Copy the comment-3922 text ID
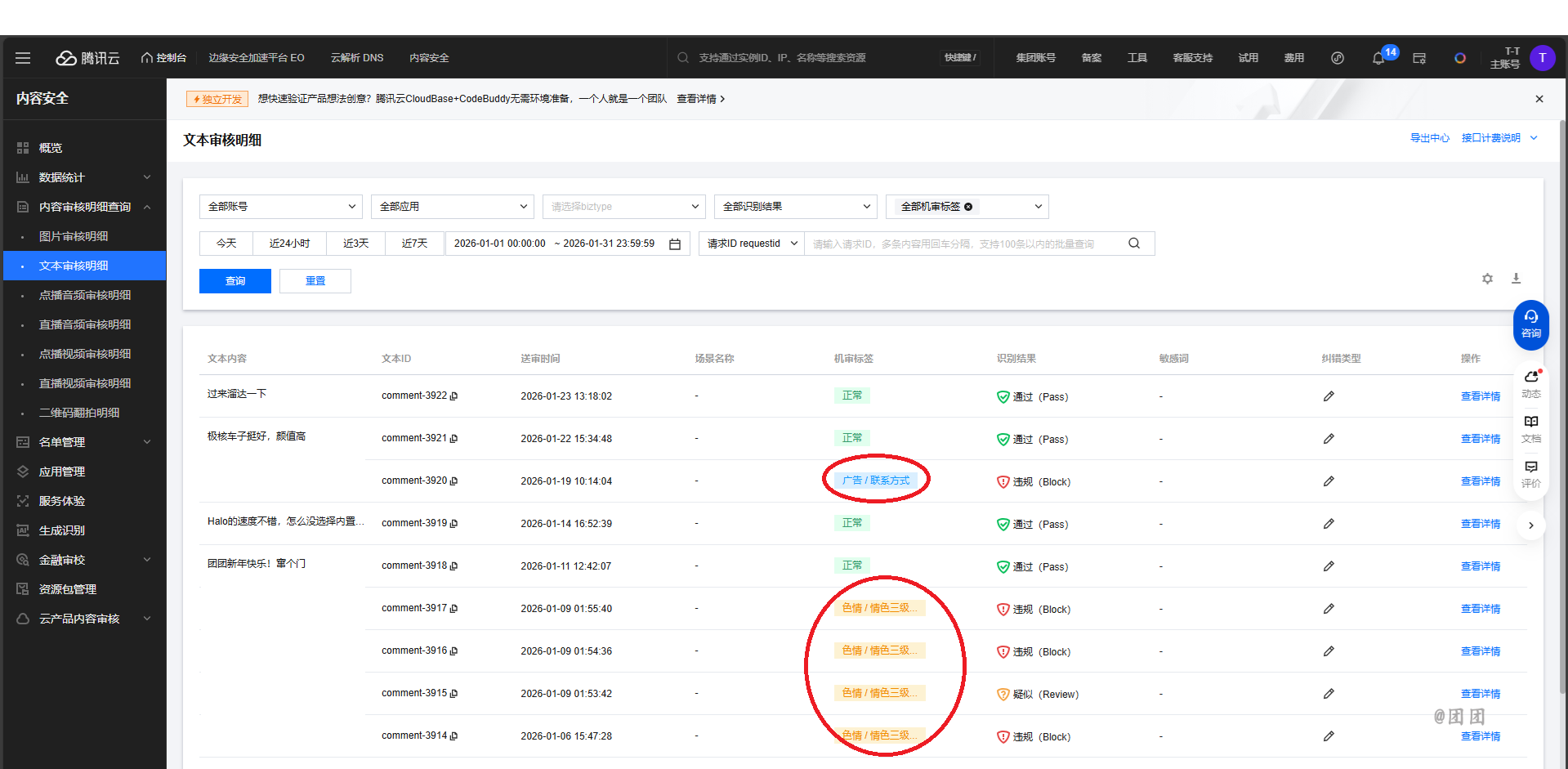The width and height of the screenshot is (1568, 769). coord(454,396)
